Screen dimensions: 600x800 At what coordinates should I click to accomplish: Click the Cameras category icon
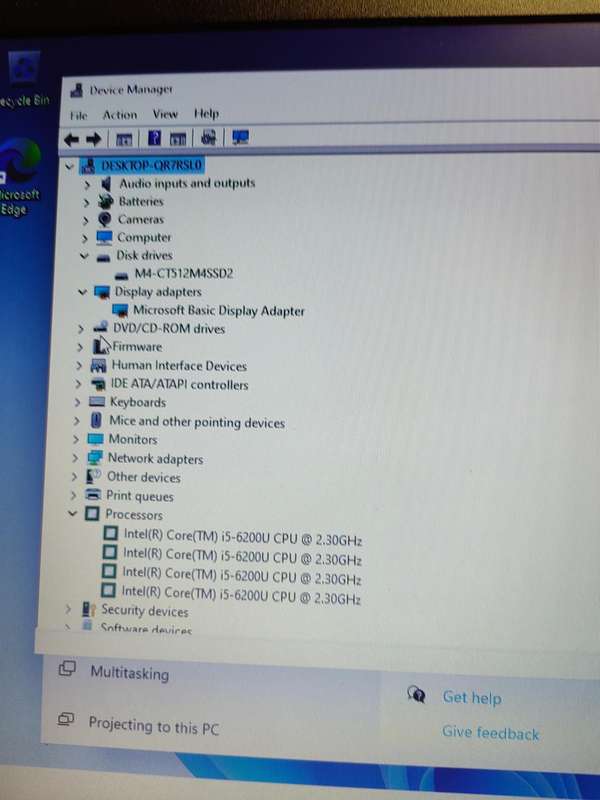[x=105, y=219]
